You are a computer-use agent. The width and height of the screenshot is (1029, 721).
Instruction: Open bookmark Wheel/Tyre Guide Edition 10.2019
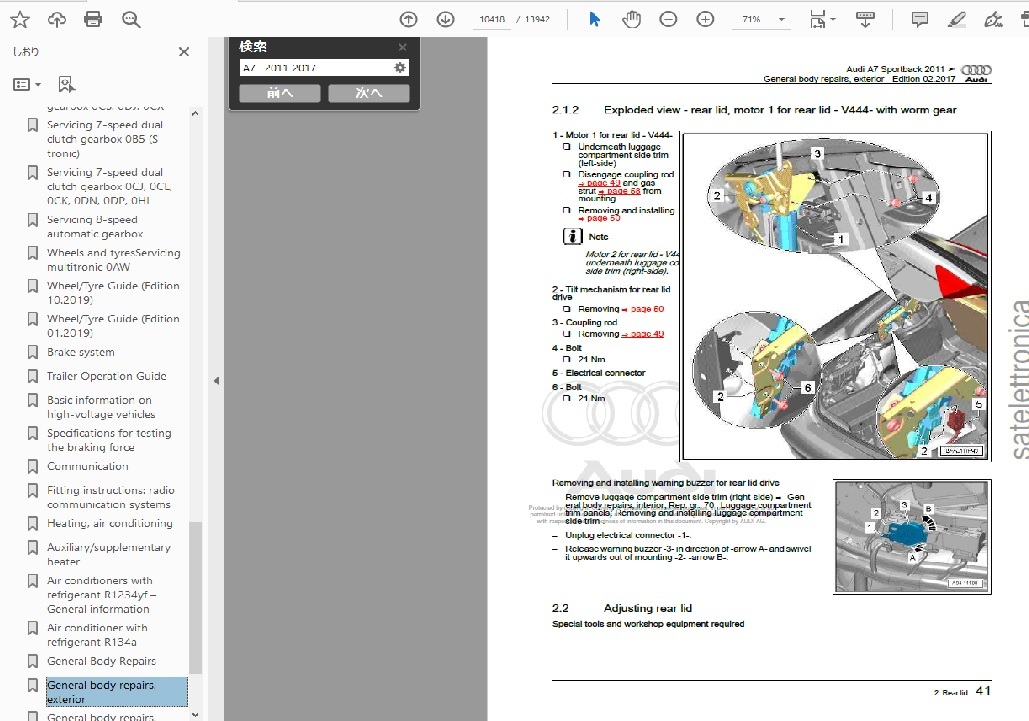pyautogui.click(x=113, y=293)
